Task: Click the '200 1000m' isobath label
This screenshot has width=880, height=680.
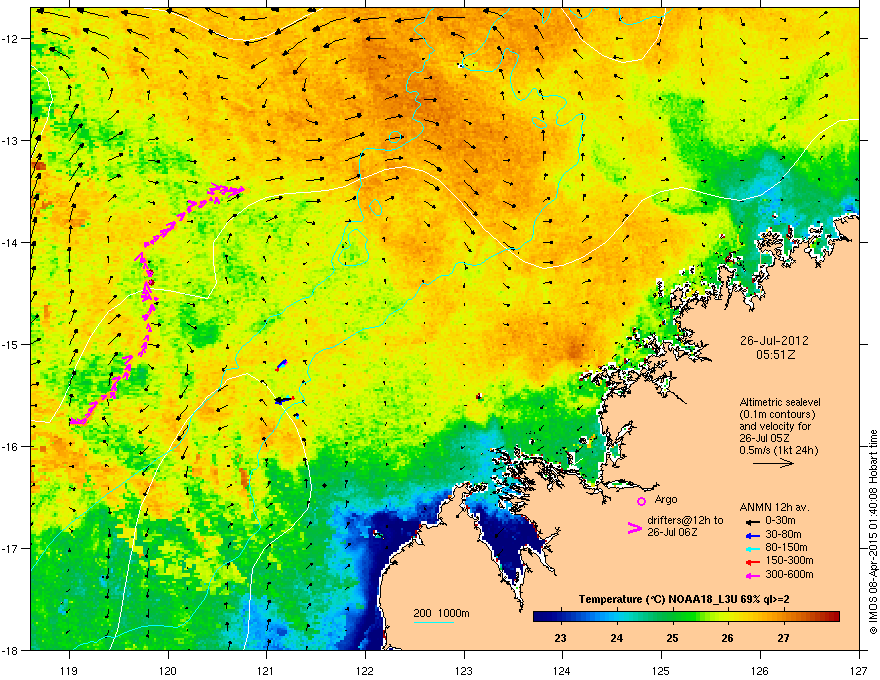Action: click(441, 613)
